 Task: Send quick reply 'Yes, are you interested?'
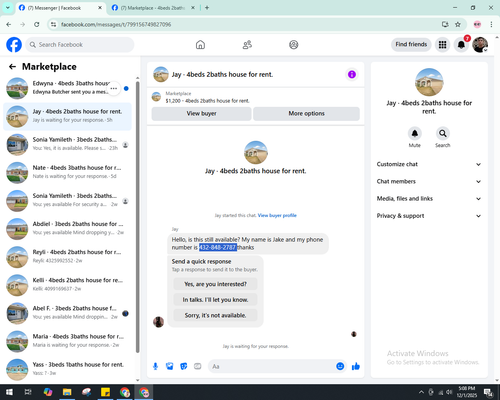[215, 284]
